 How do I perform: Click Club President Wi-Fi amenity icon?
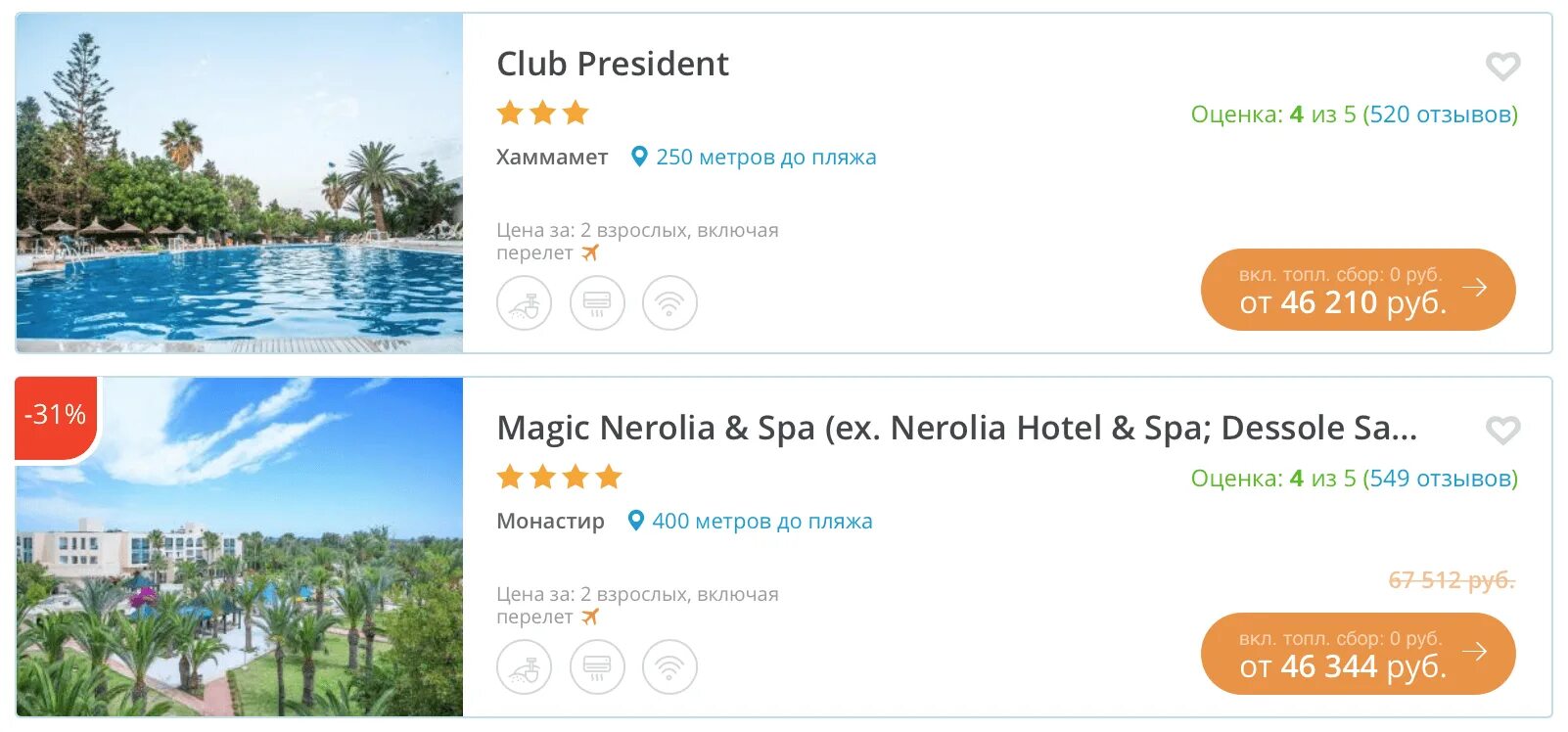tap(669, 303)
